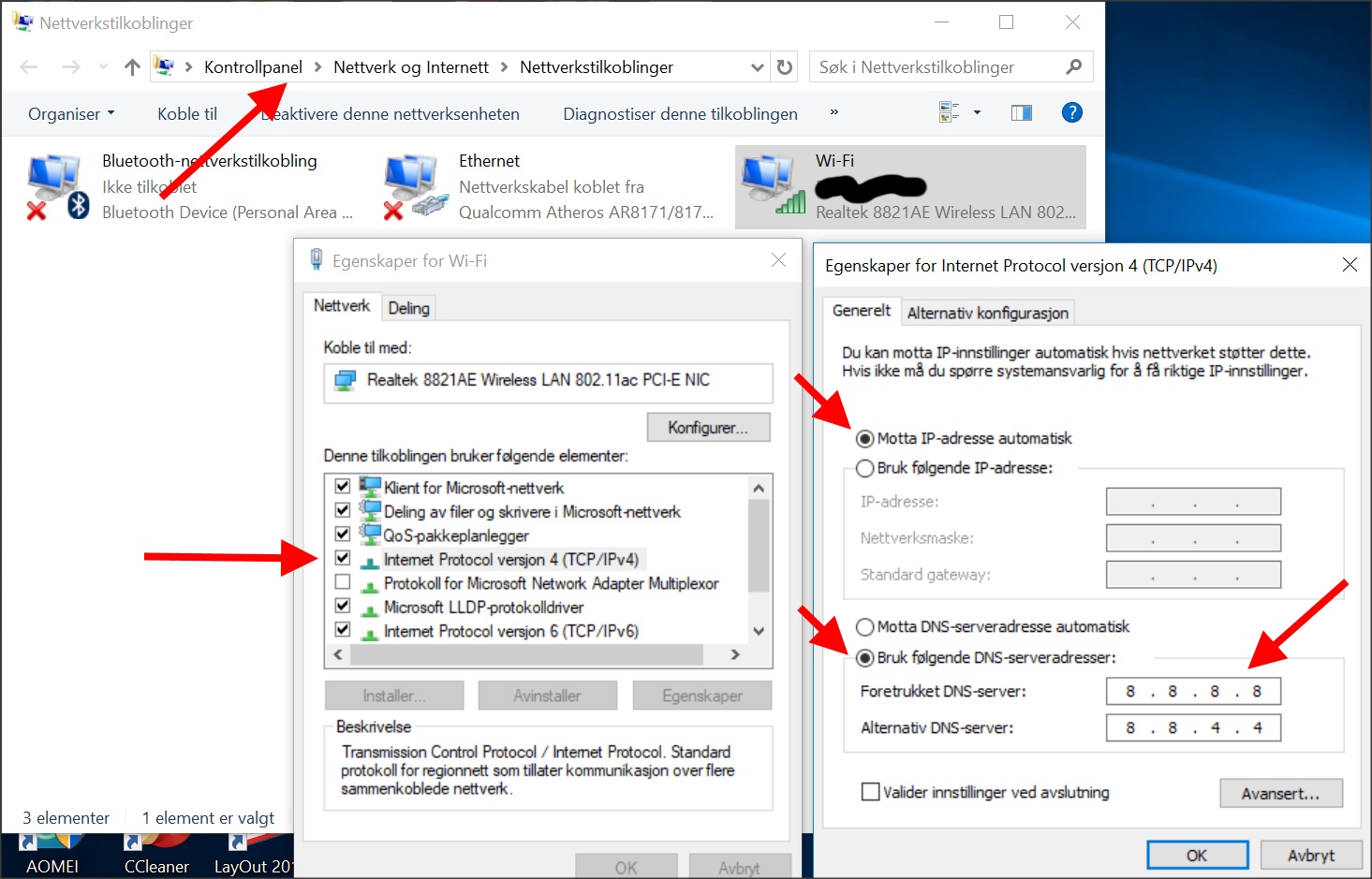Click the Egenskaper button in Wi-Fi dialog
The height and width of the screenshot is (879, 1372).
click(702, 696)
